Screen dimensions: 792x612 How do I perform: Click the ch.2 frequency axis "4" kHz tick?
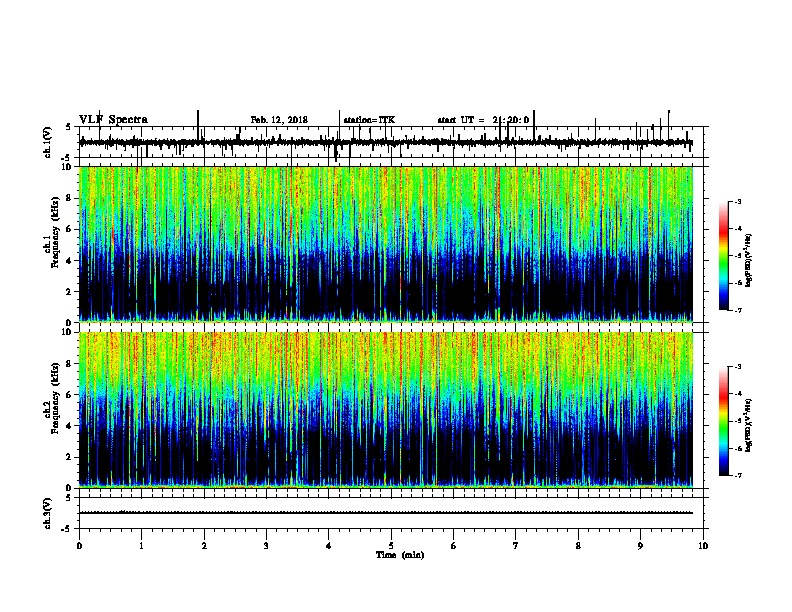coord(70,426)
